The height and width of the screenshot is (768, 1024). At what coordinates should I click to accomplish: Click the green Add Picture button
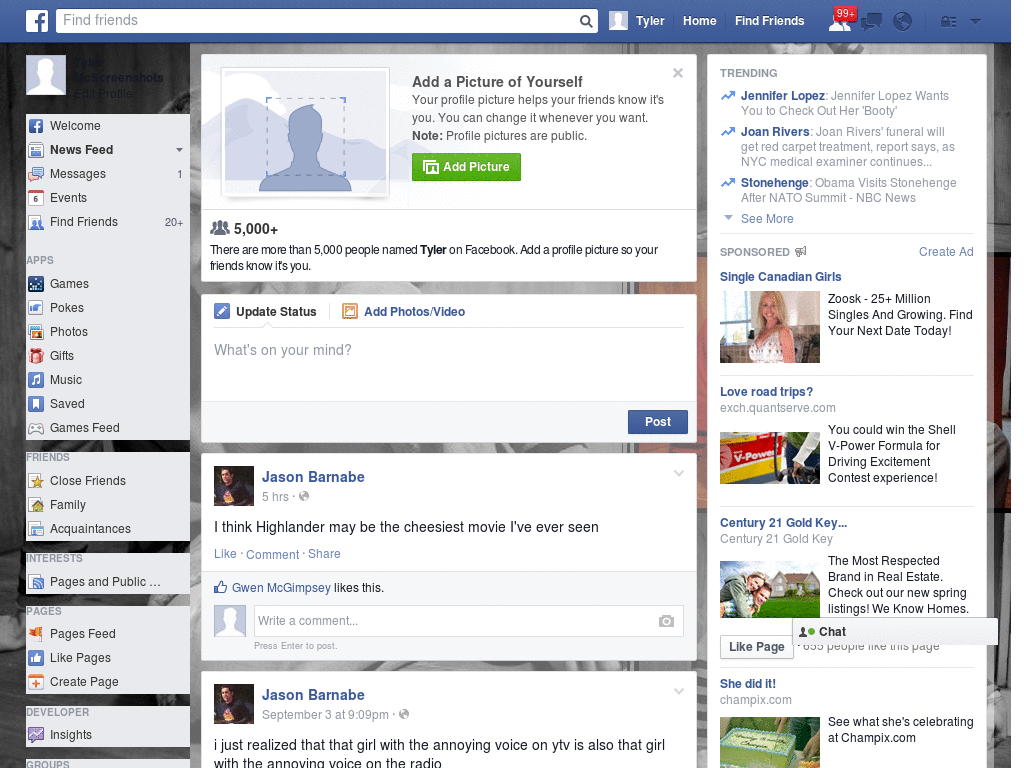click(x=466, y=167)
